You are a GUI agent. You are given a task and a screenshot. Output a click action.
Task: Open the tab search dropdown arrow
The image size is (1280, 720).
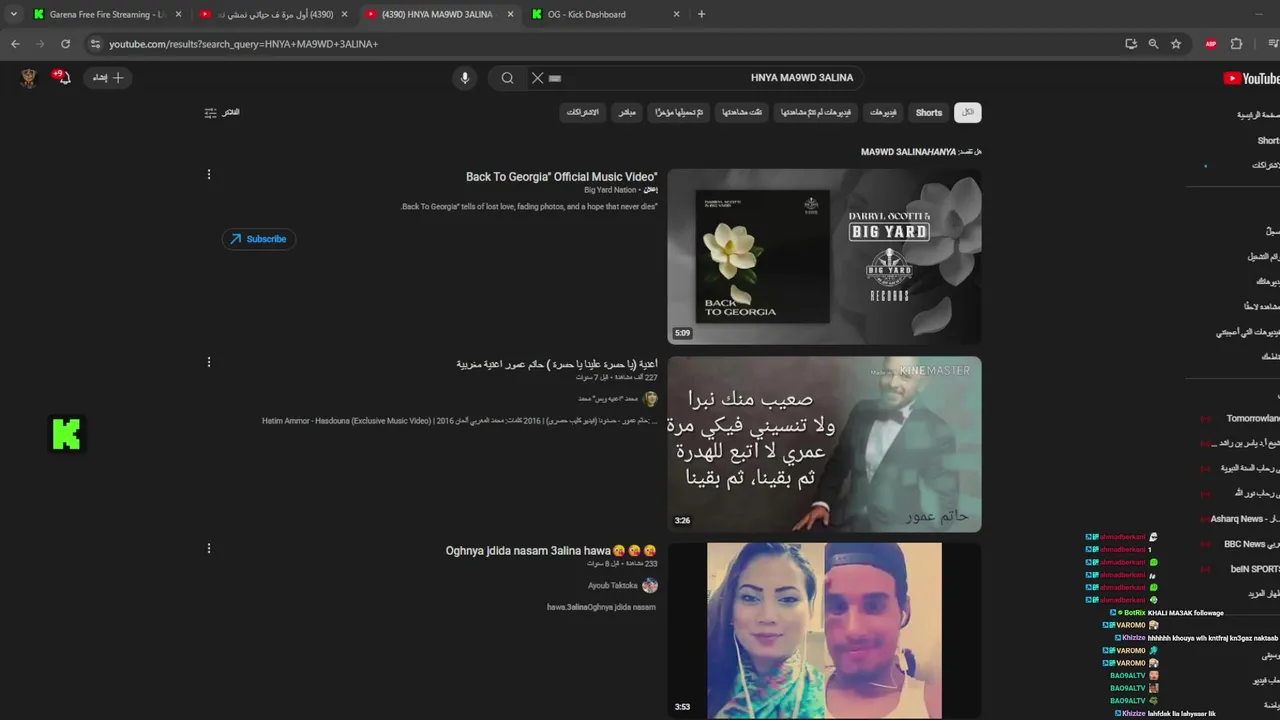[x=13, y=14]
